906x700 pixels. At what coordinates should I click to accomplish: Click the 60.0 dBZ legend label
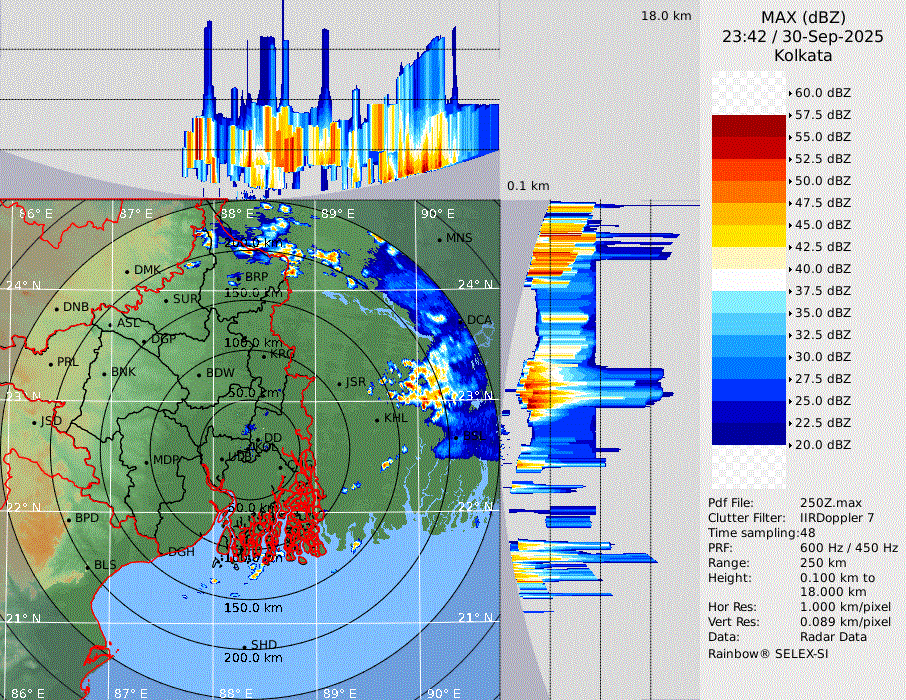coord(822,93)
